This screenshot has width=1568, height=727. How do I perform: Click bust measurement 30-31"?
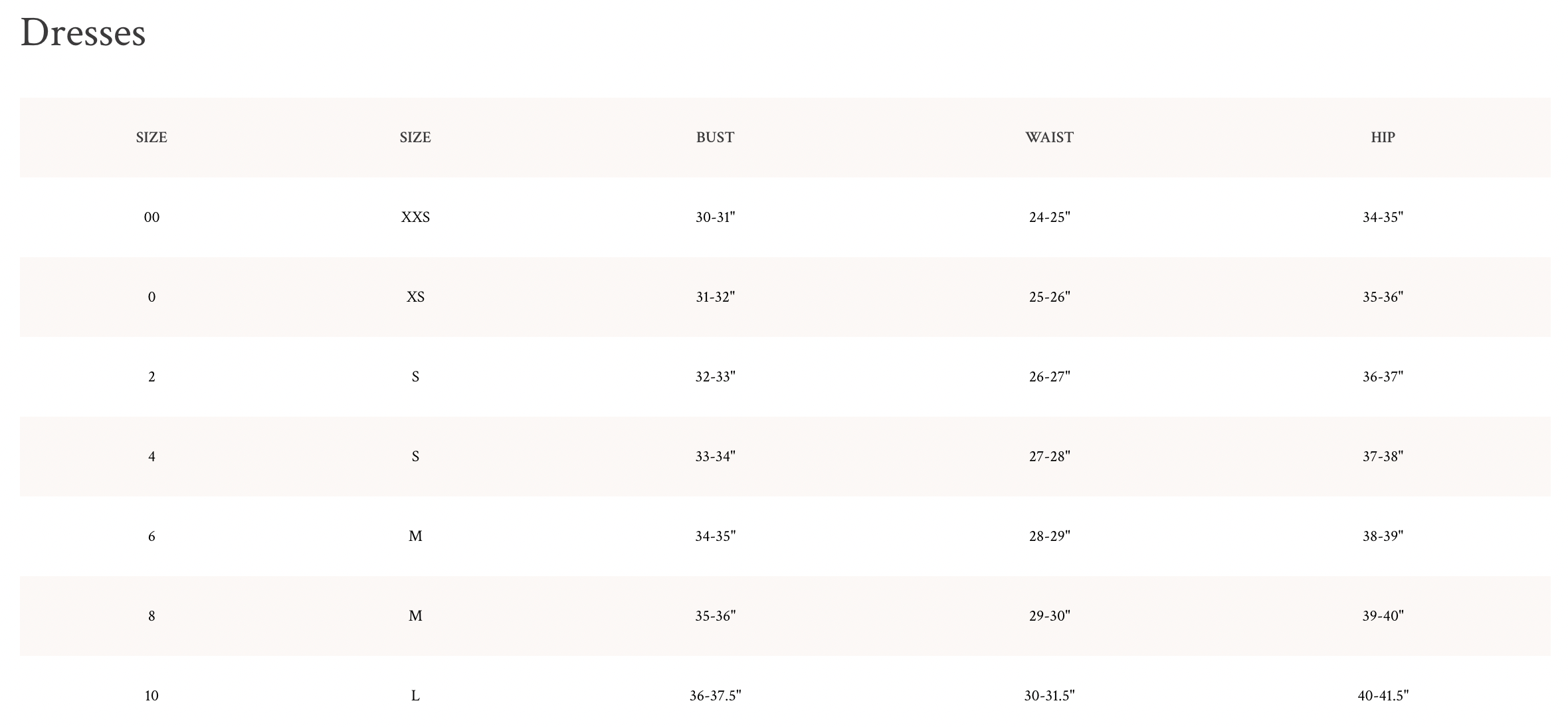click(715, 217)
